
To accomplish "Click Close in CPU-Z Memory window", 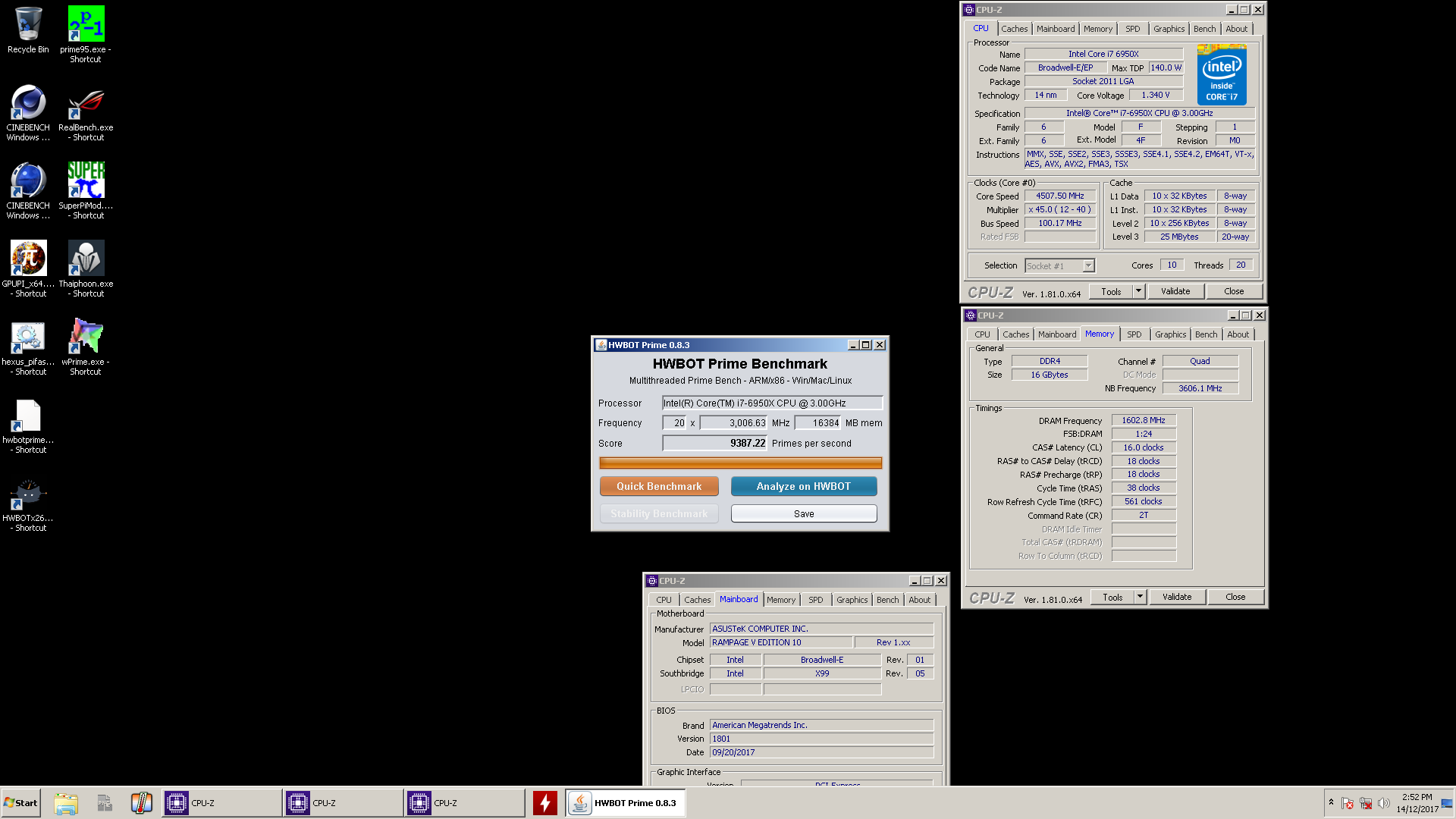I will click(1235, 597).
